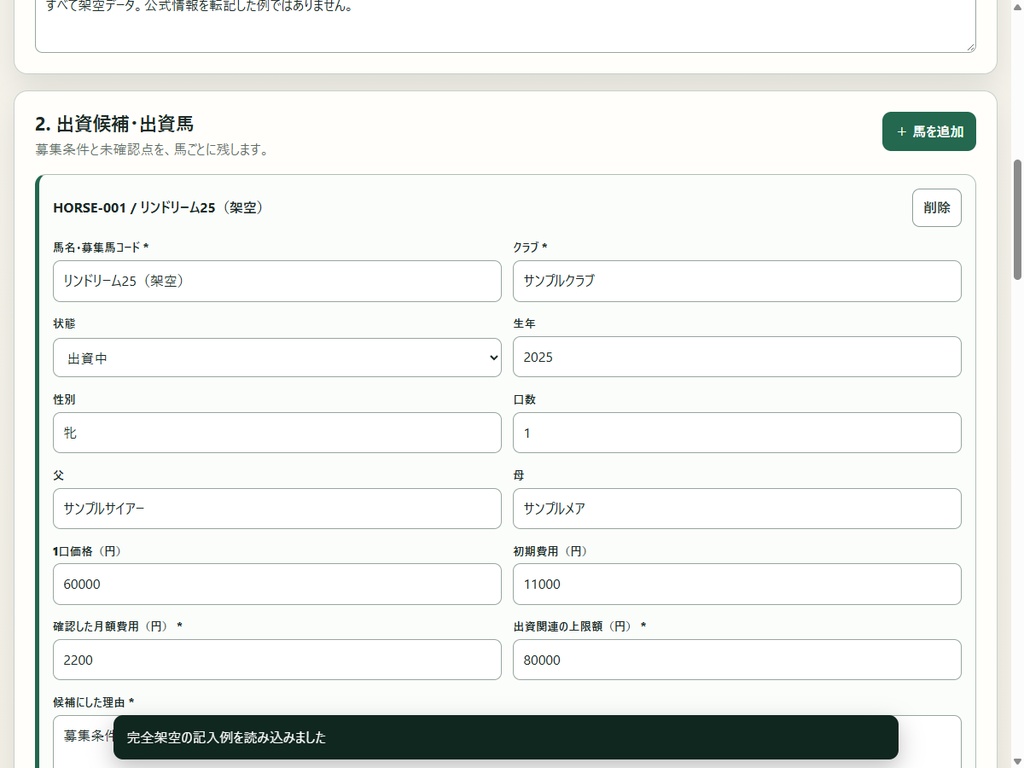Open the 状態 dropdown showing 出資中

click(x=277, y=357)
